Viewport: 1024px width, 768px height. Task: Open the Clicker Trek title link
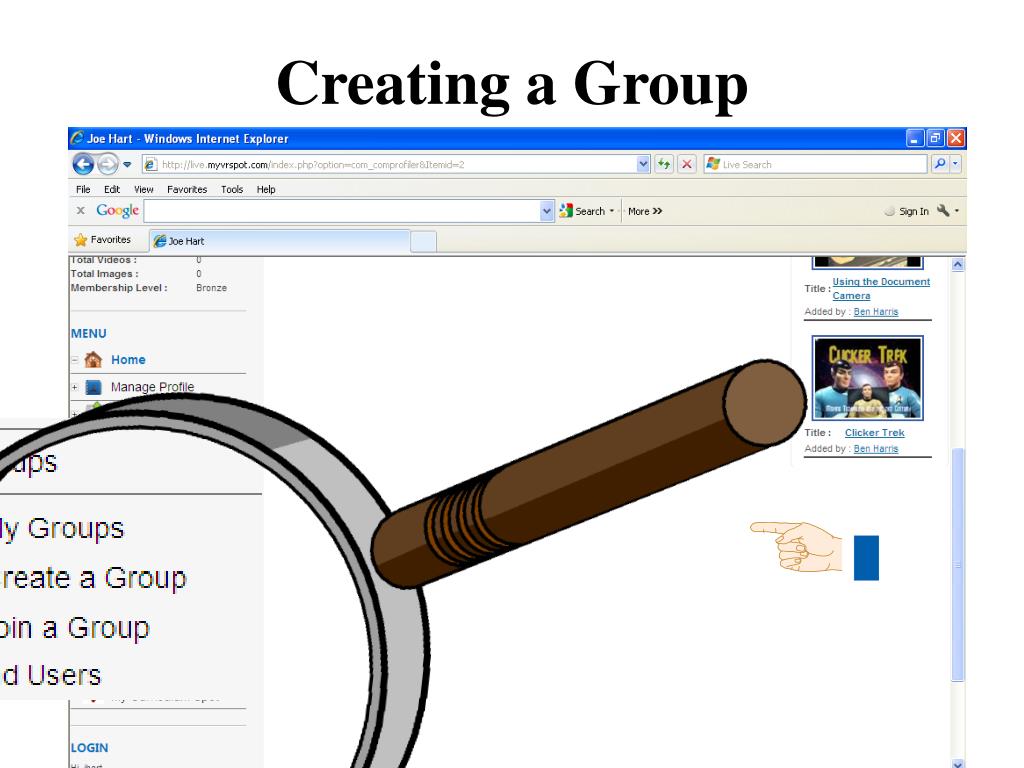(874, 432)
